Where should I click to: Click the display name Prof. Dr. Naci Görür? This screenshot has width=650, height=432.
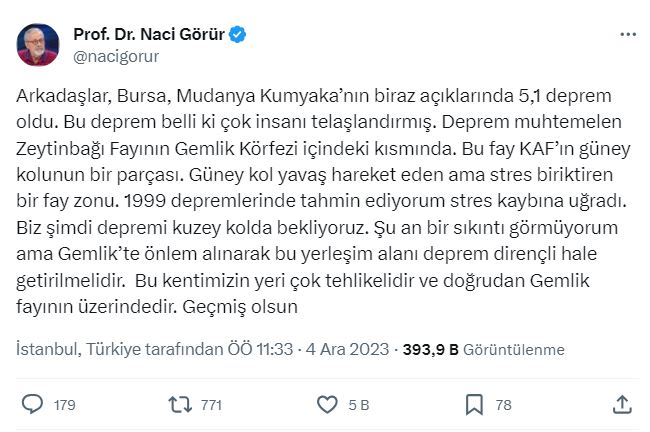tap(148, 35)
